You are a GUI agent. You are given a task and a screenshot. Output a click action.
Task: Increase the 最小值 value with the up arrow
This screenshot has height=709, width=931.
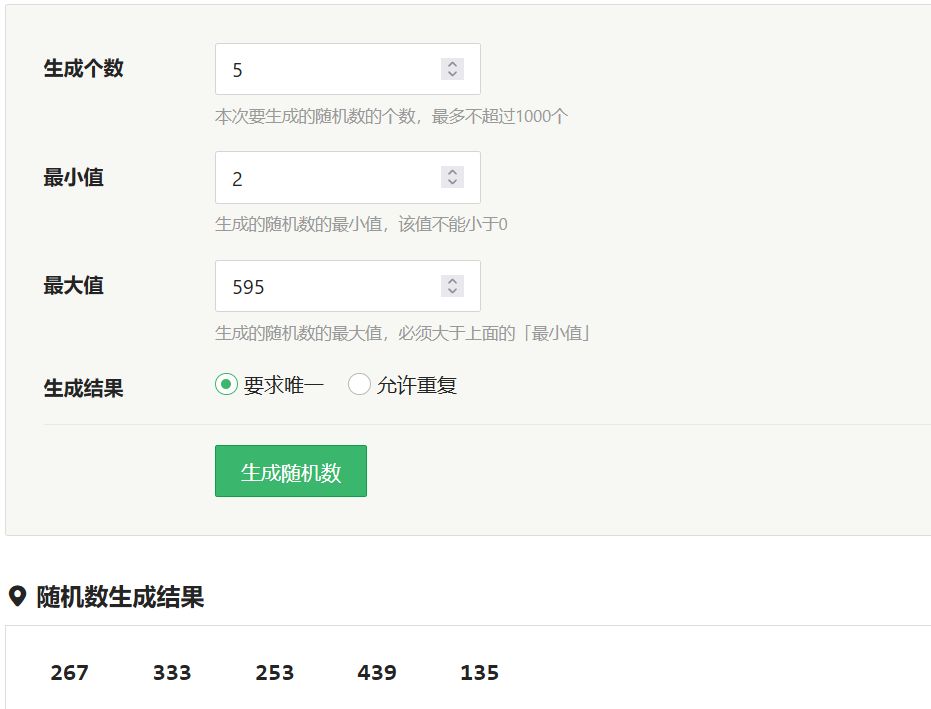pos(452,172)
